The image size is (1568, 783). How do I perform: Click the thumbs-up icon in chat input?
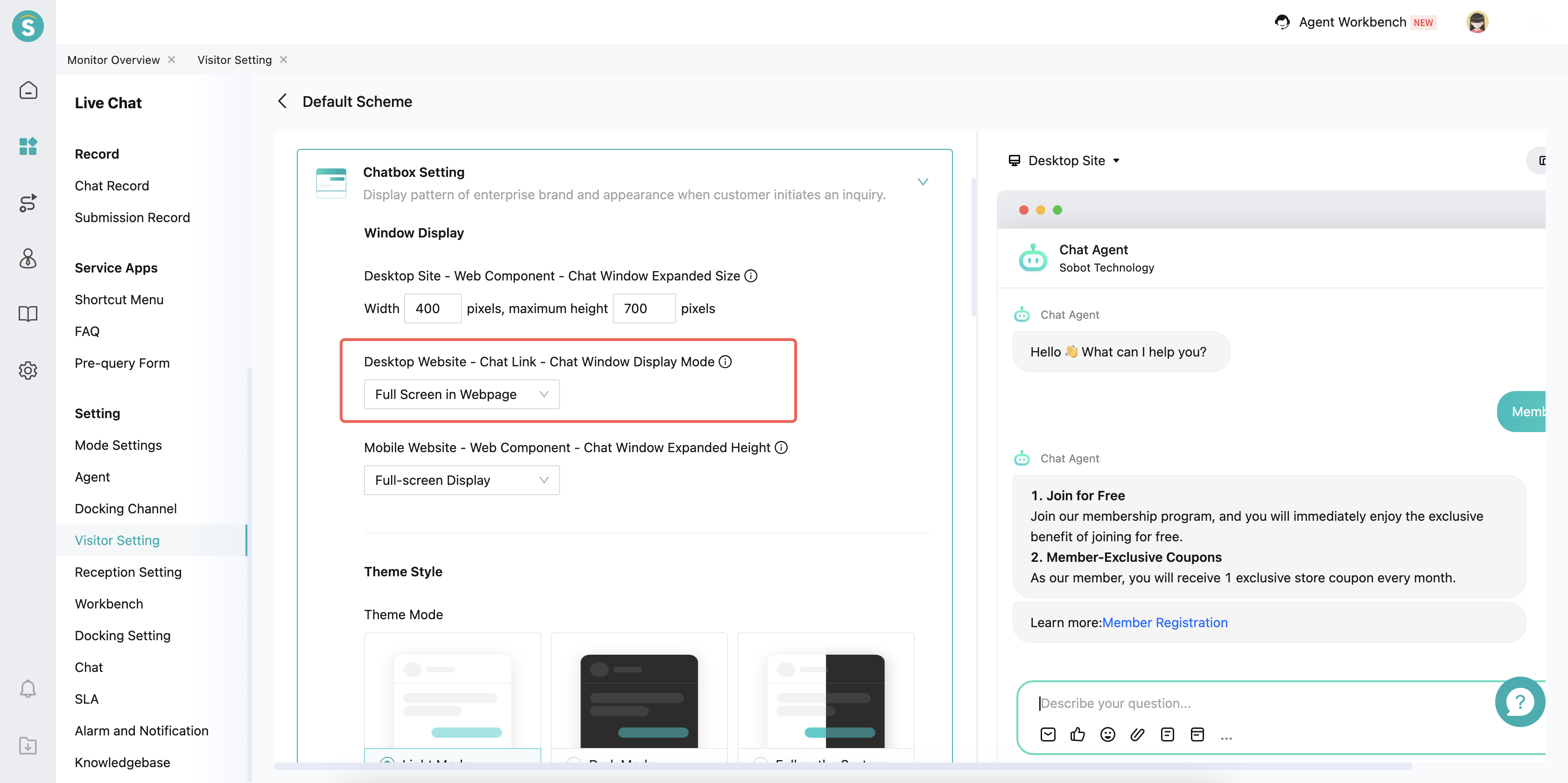coord(1078,734)
